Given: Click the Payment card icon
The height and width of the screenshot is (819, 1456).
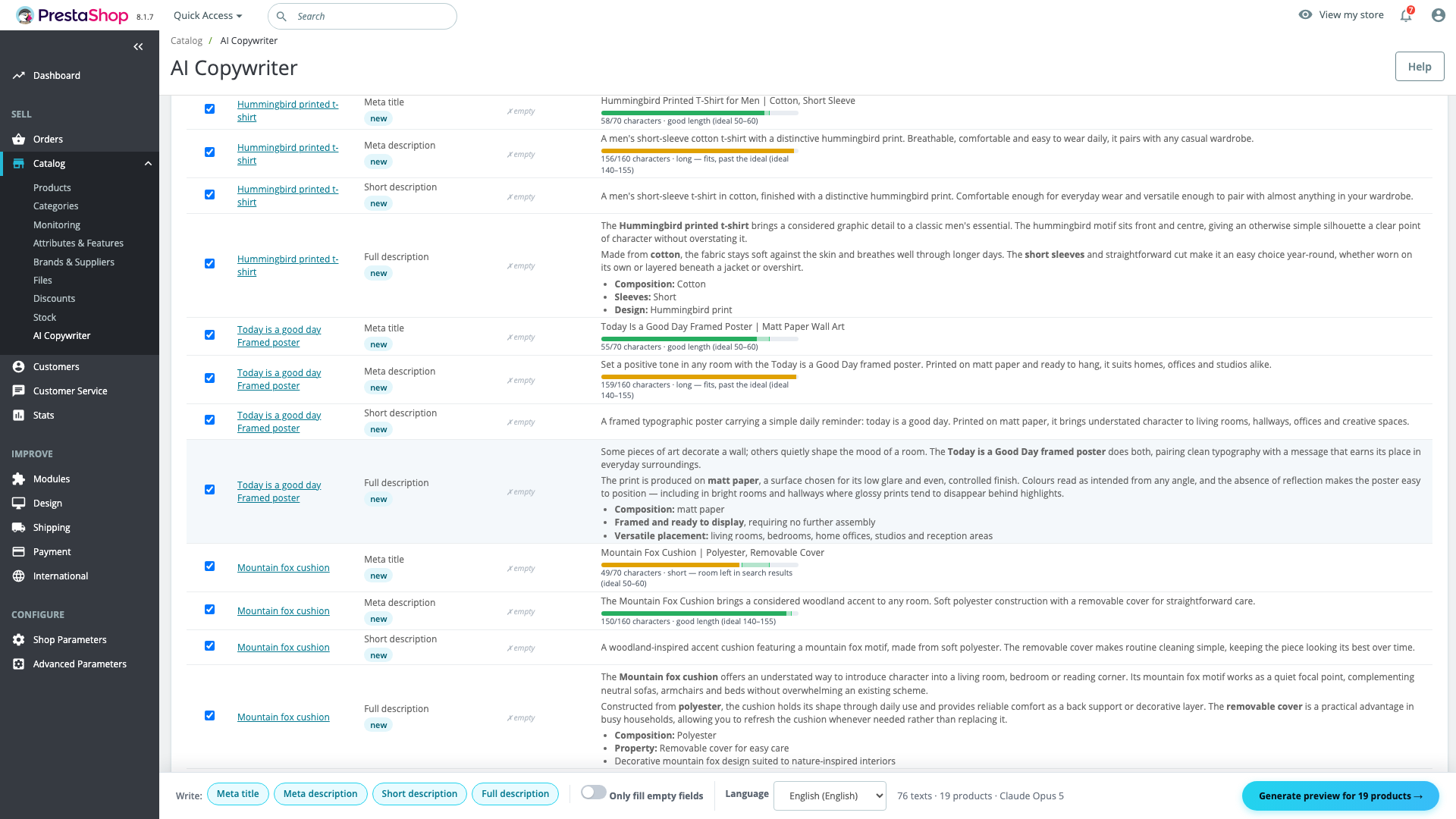Looking at the screenshot, I should coord(19,552).
